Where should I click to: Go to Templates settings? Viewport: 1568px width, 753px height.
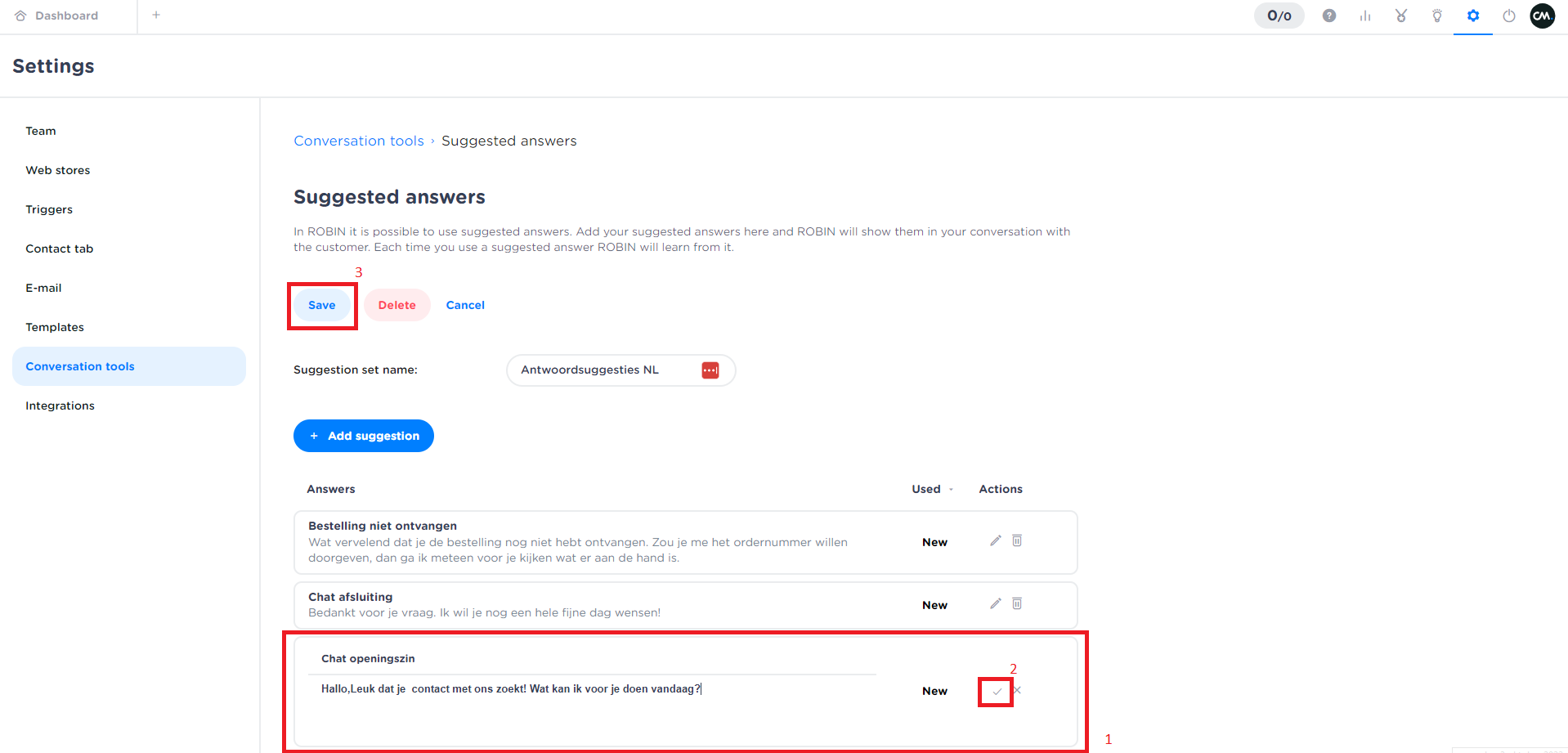(55, 327)
